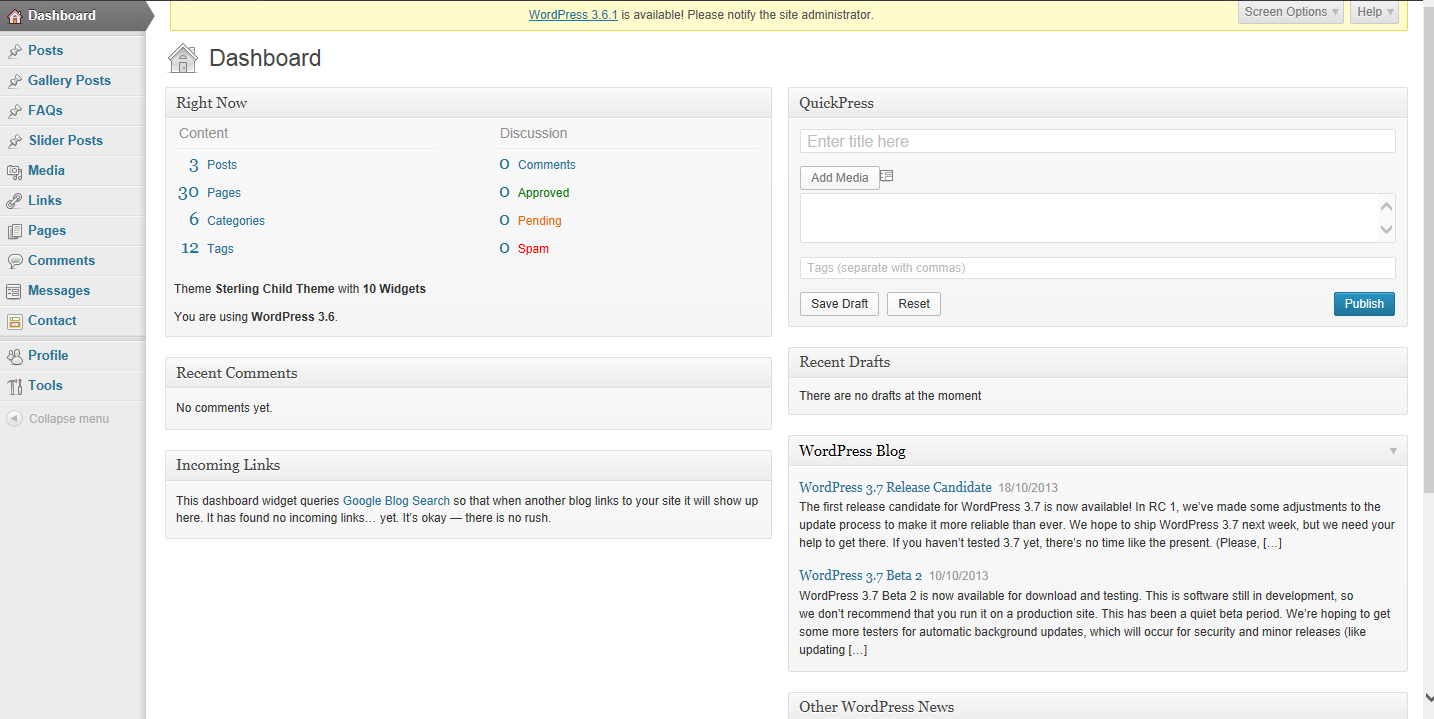Click the Tags input field

coord(1097,268)
